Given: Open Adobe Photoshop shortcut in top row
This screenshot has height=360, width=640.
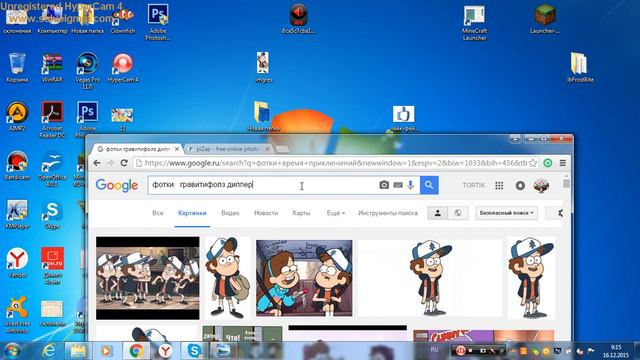Looking at the screenshot, I should pos(158,21).
